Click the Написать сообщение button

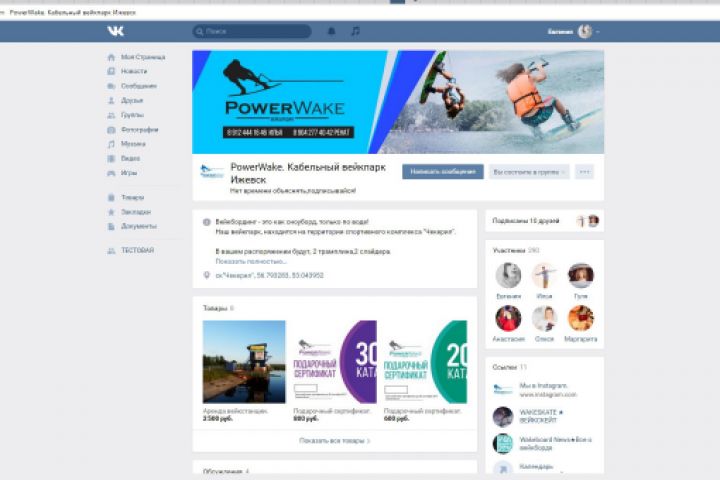[x=443, y=172]
